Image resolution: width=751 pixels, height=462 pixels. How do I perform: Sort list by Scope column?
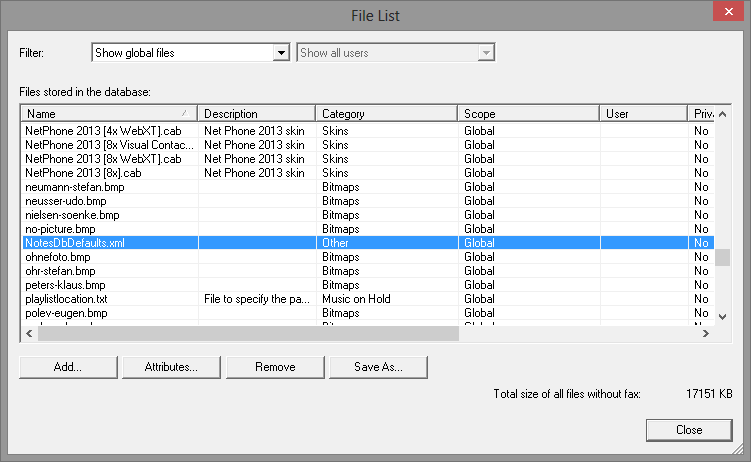point(527,114)
